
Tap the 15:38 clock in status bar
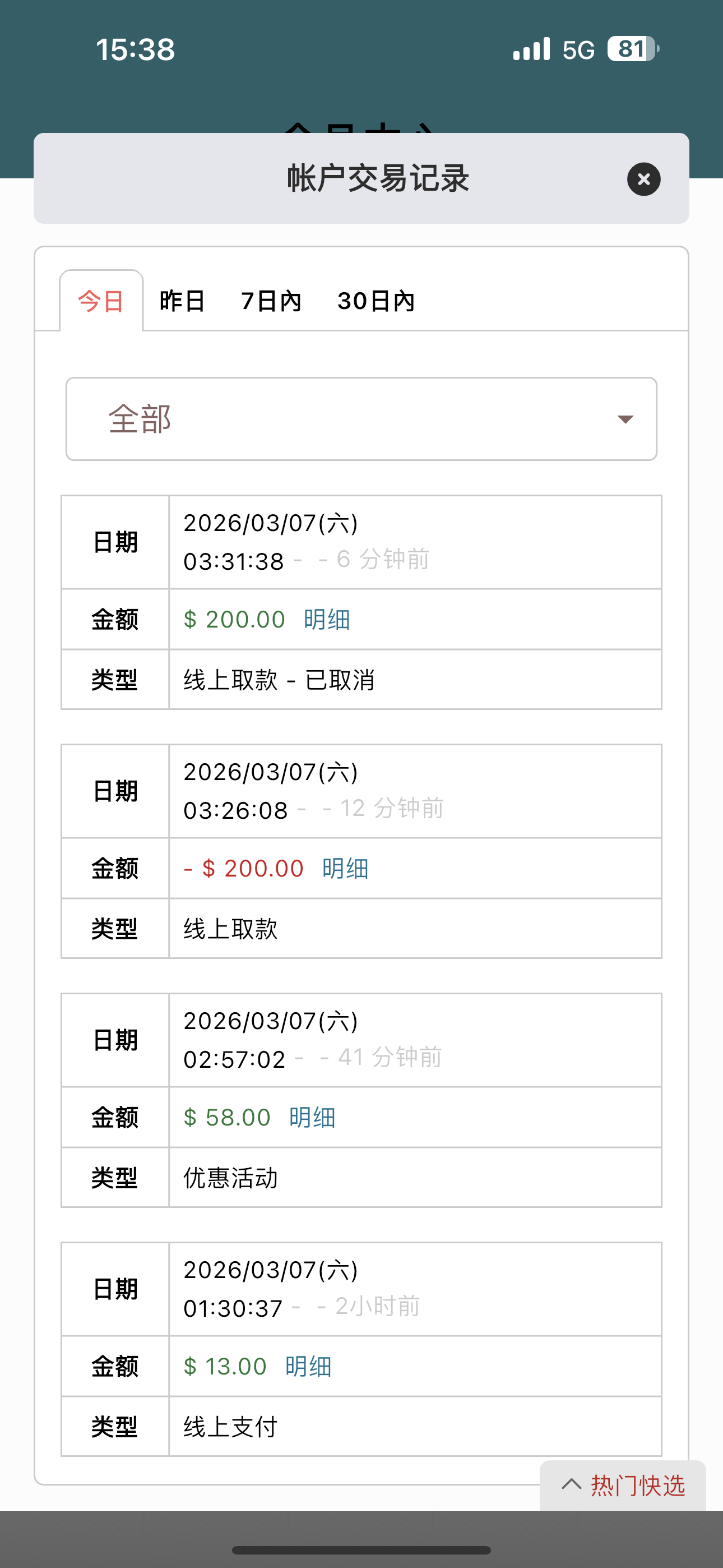click(135, 49)
